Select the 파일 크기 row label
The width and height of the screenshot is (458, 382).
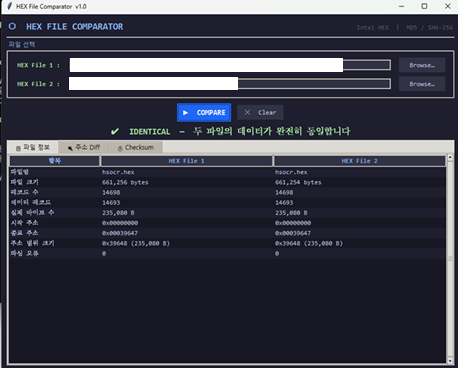coord(24,182)
